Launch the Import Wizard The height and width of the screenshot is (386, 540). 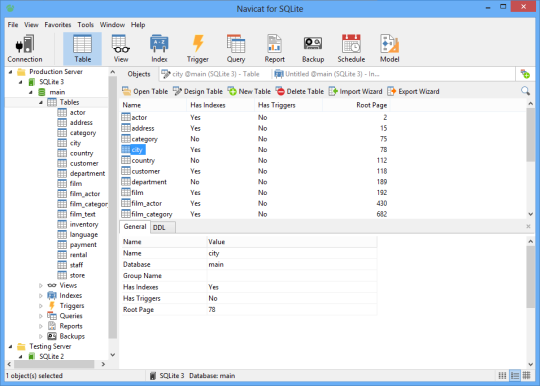point(355,91)
